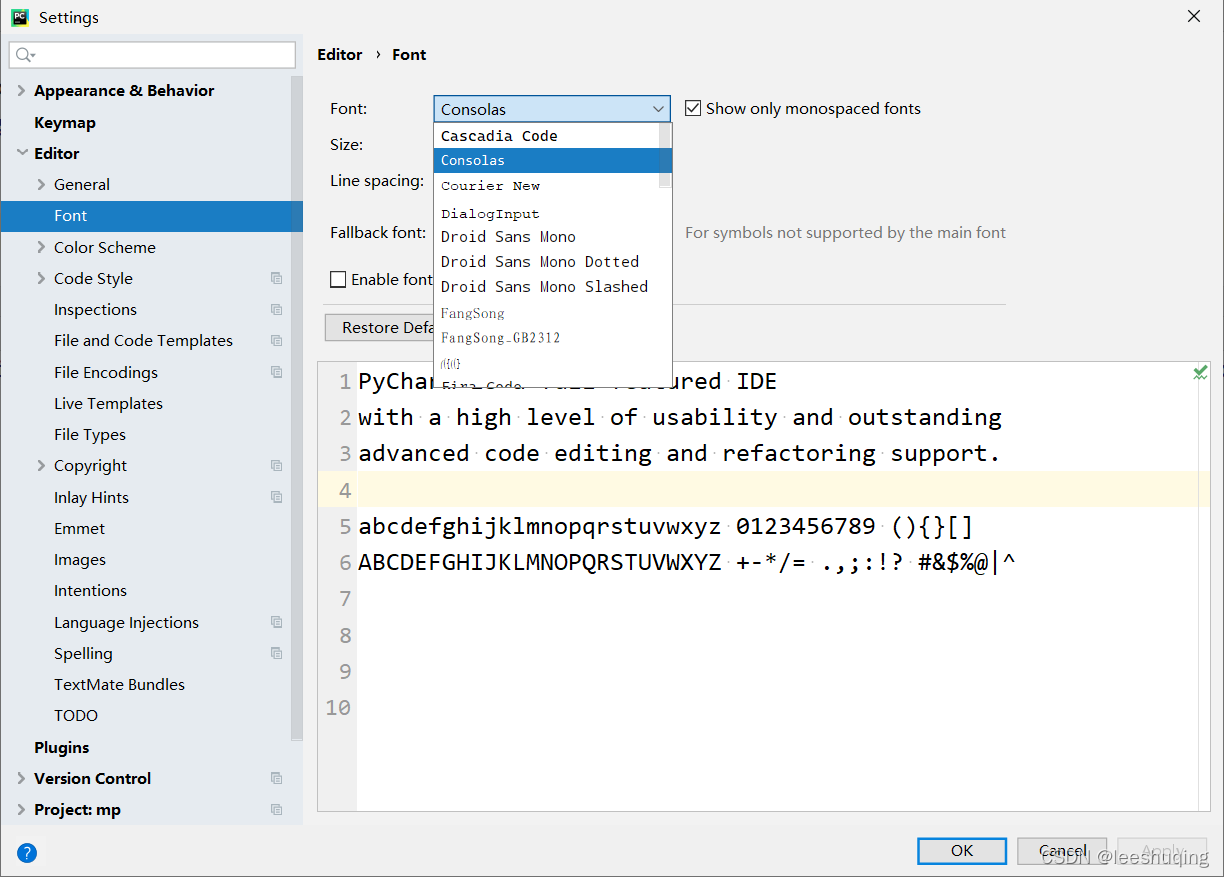Viewport: 1224px width, 877px height.
Task: Expand the Project: mp node
Action: click(x=21, y=809)
